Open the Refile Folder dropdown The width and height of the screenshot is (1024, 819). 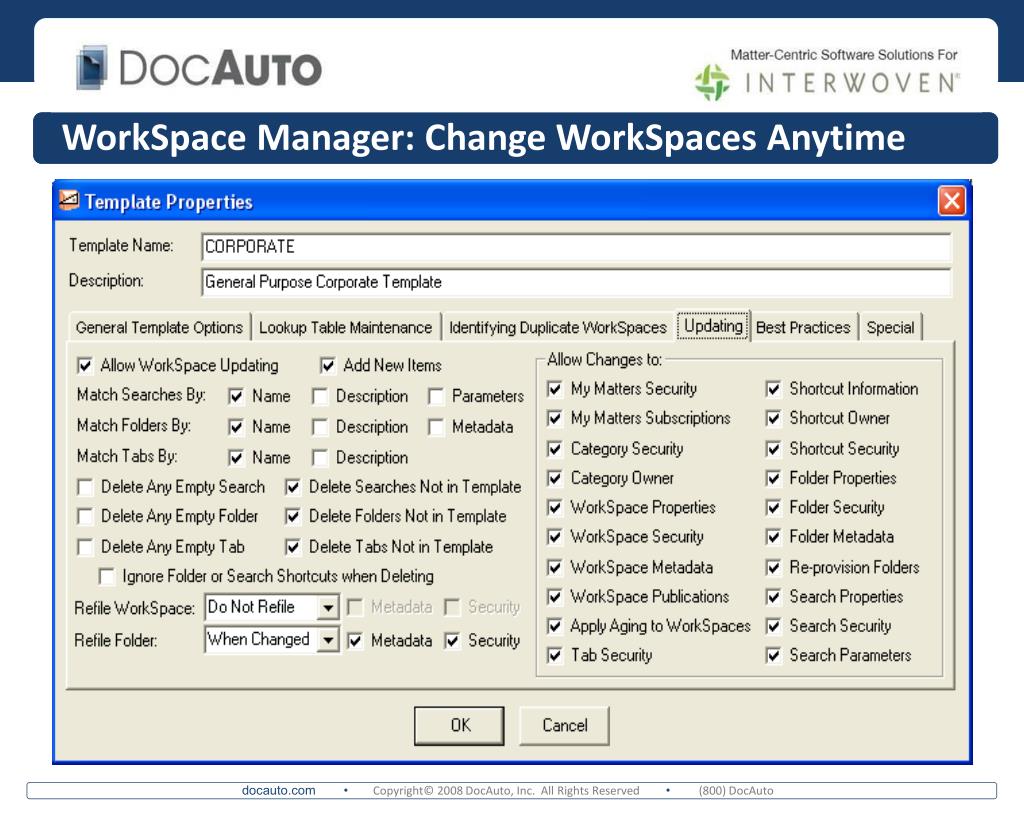point(328,640)
